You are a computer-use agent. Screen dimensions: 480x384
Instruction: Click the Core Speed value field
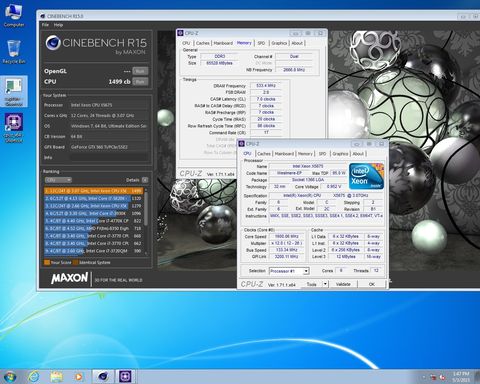point(287,236)
